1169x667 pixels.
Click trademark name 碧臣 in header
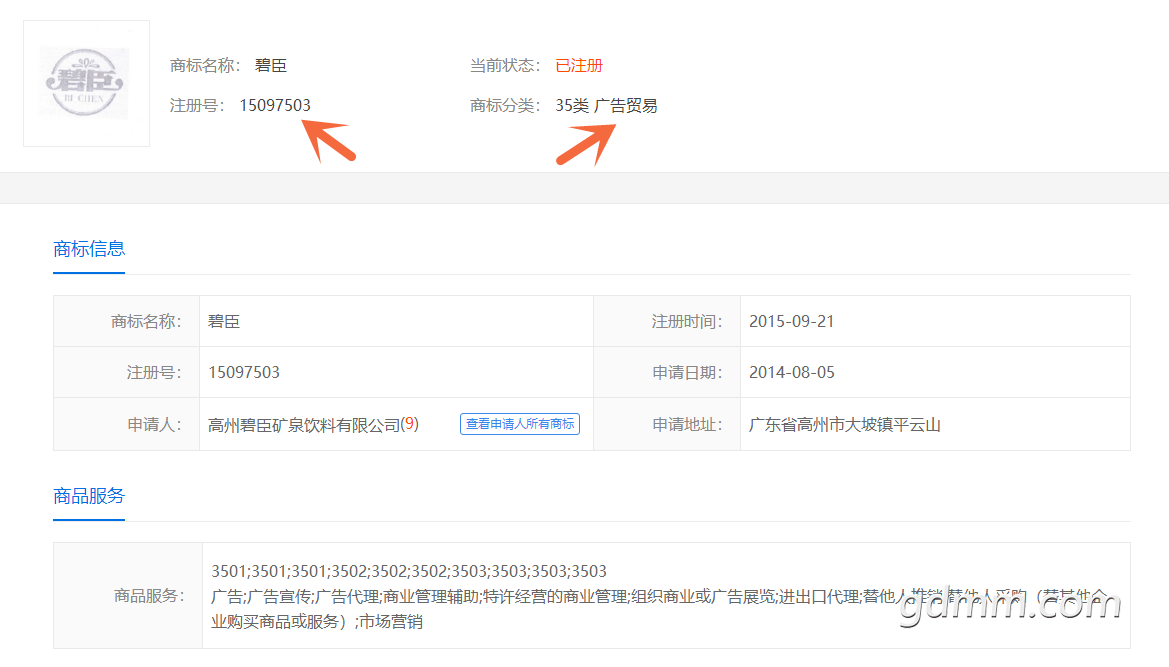click(271, 66)
